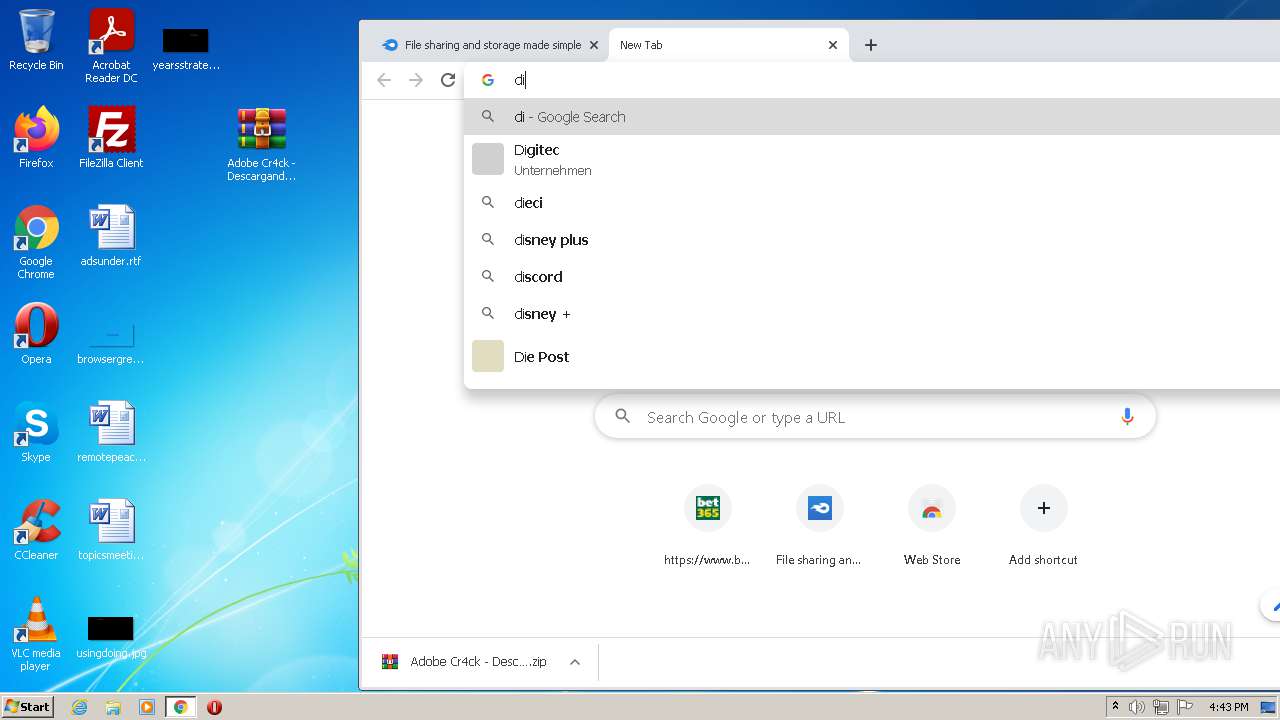Click Chrome back navigation arrow

pos(384,80)
